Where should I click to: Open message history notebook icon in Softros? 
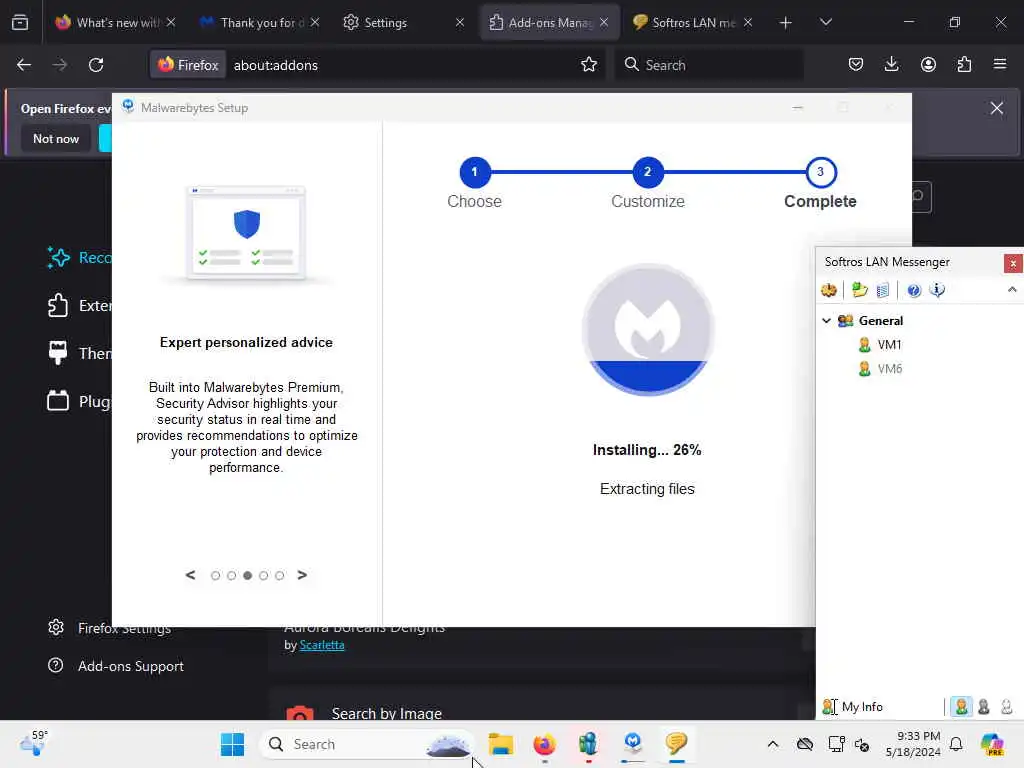882,290
